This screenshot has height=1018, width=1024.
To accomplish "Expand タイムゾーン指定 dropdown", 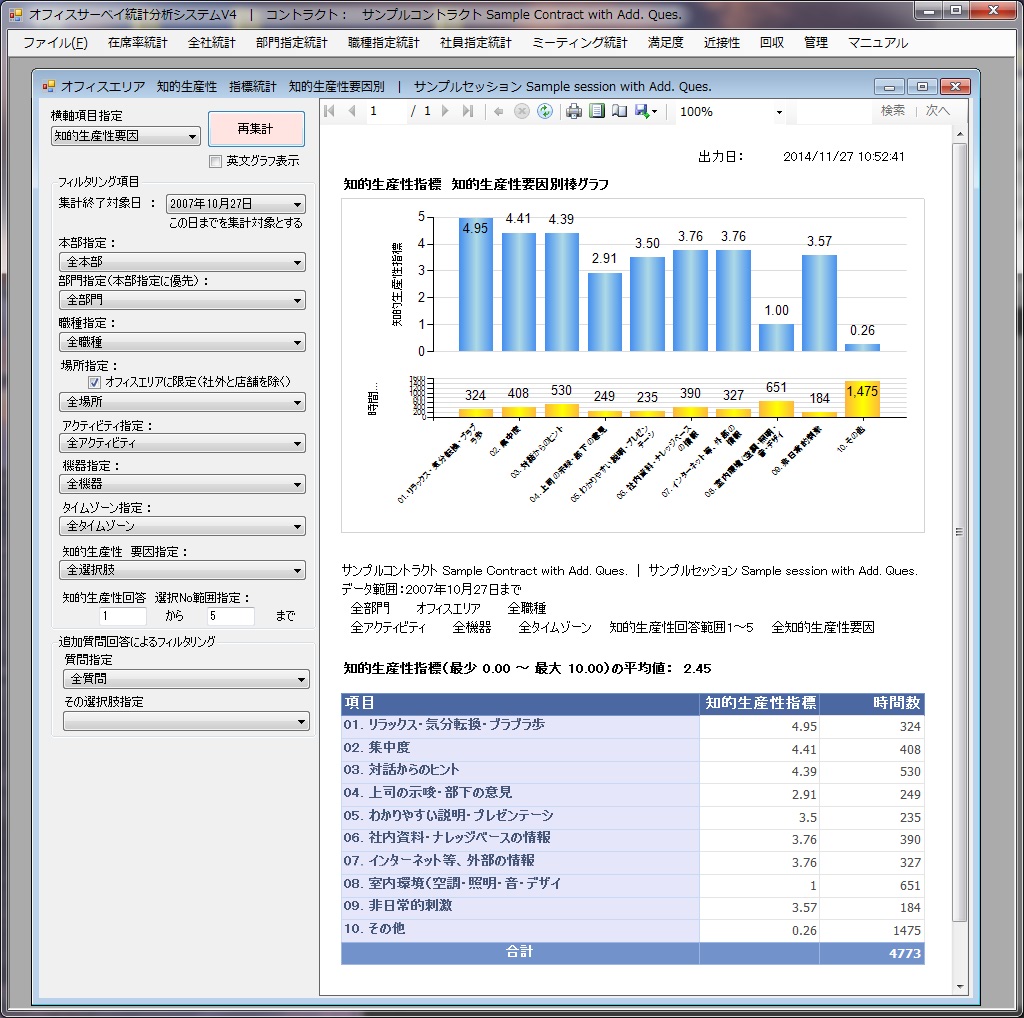I will (182, 526).
